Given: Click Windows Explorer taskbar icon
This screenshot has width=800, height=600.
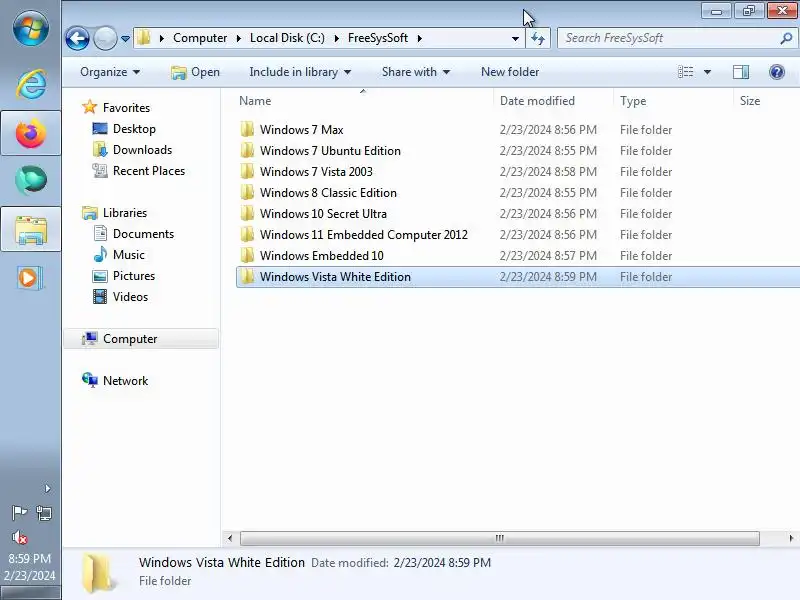Looking at the screenshot, I should point(31,229).
